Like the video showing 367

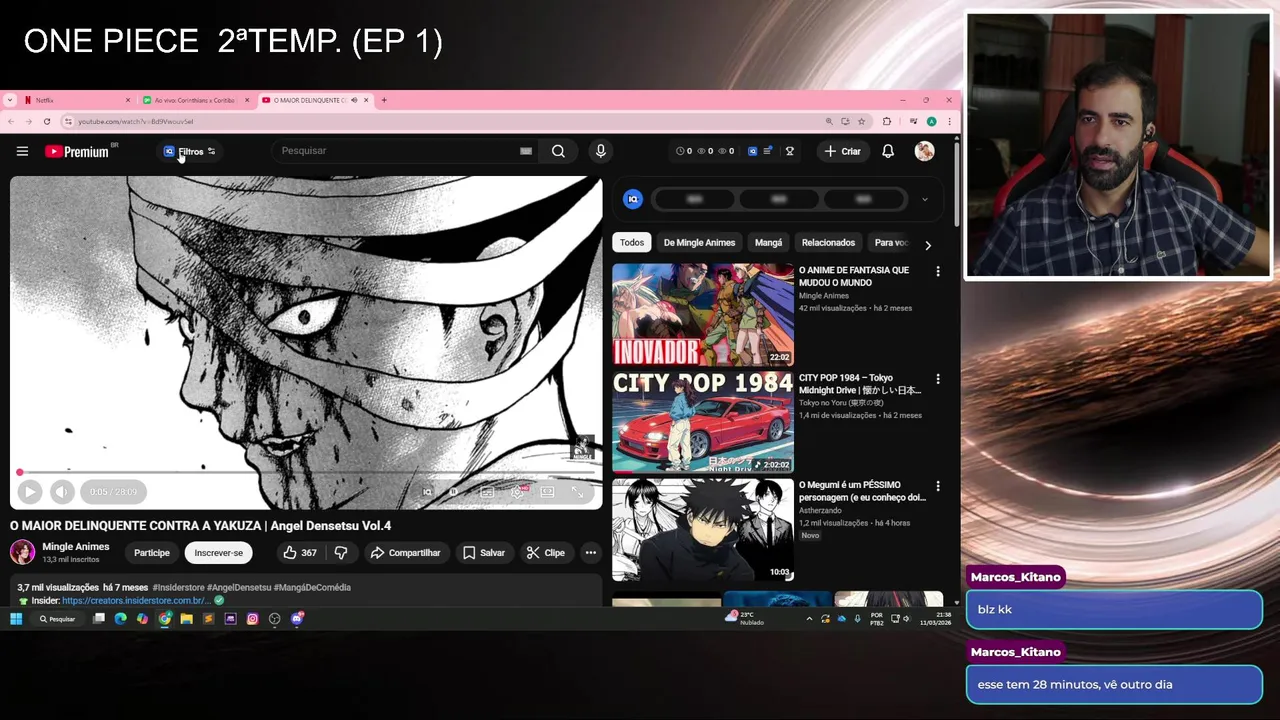300,553
